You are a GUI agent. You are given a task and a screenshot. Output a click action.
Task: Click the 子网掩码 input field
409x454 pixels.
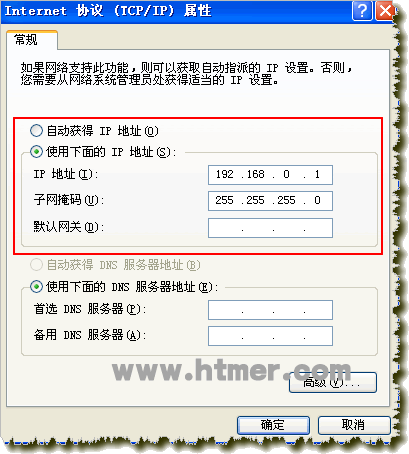tap(270, 201)
